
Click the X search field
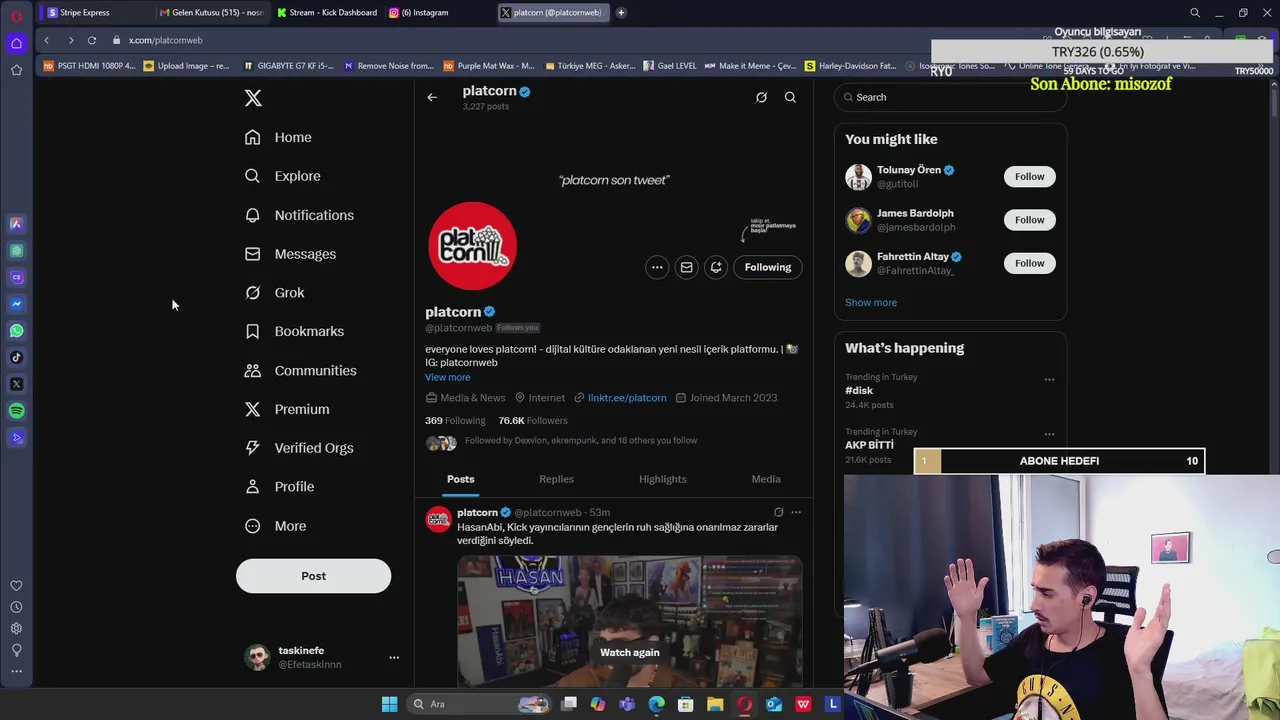[950, 97]
